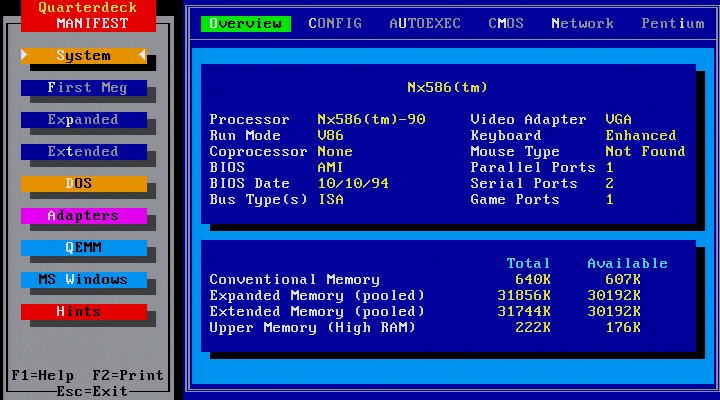The image size is (720, 400).
Task: Switch to the Pentium tab
Action: pos(673,23)
